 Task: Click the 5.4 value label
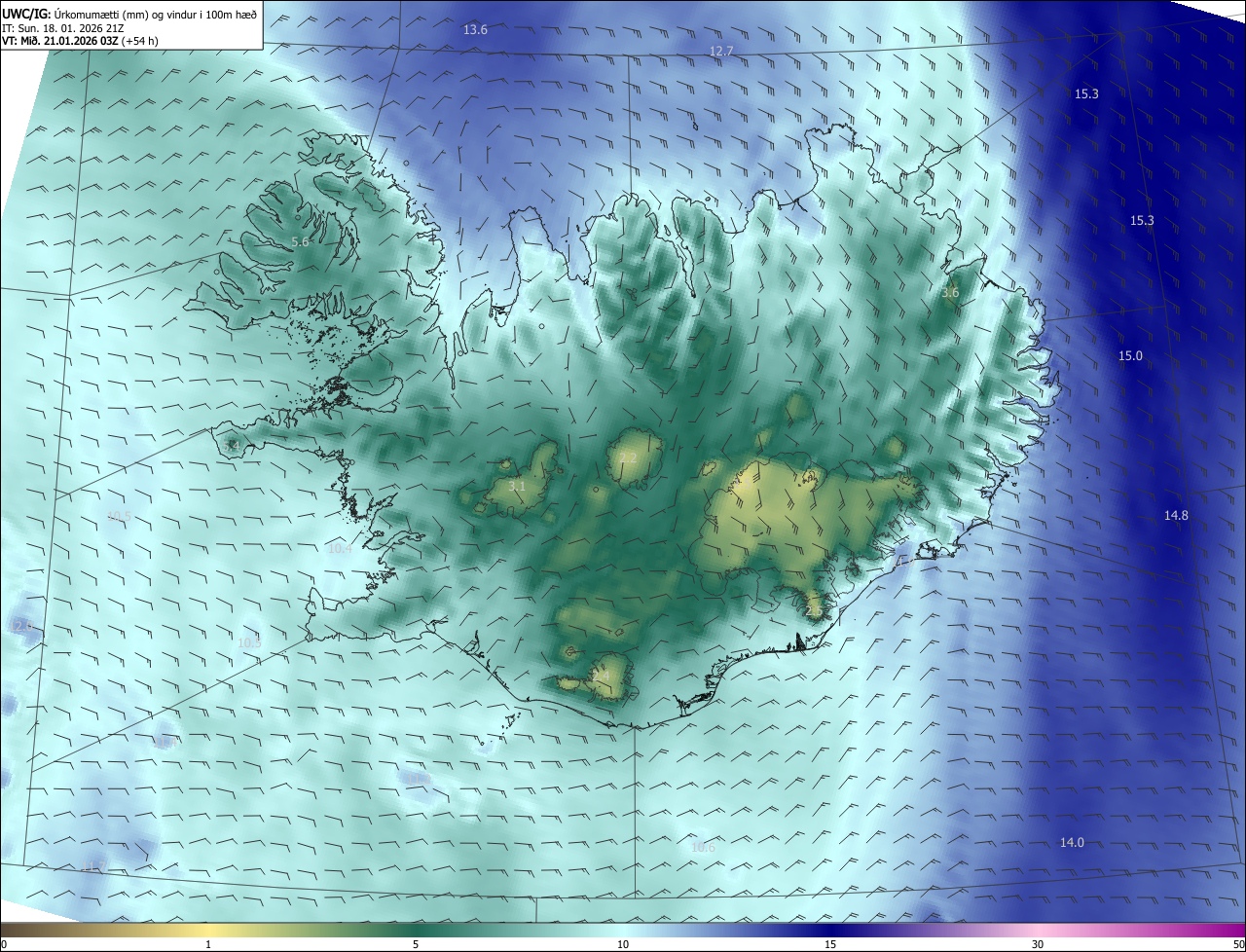tap(232, 446)
